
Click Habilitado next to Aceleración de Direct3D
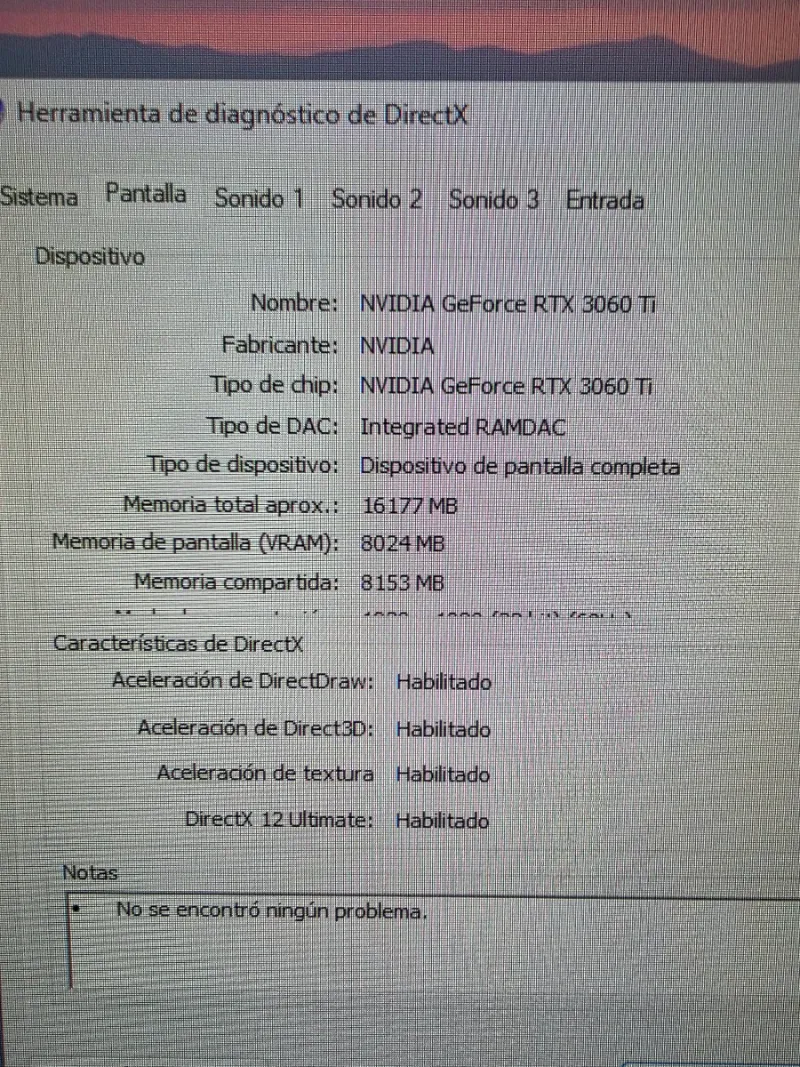coord(444,729)
